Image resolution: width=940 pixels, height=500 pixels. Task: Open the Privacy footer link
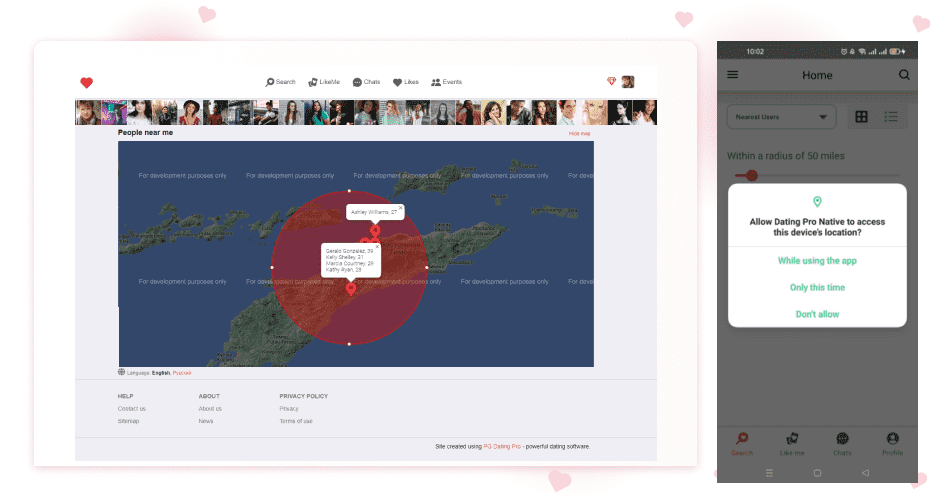288,409
